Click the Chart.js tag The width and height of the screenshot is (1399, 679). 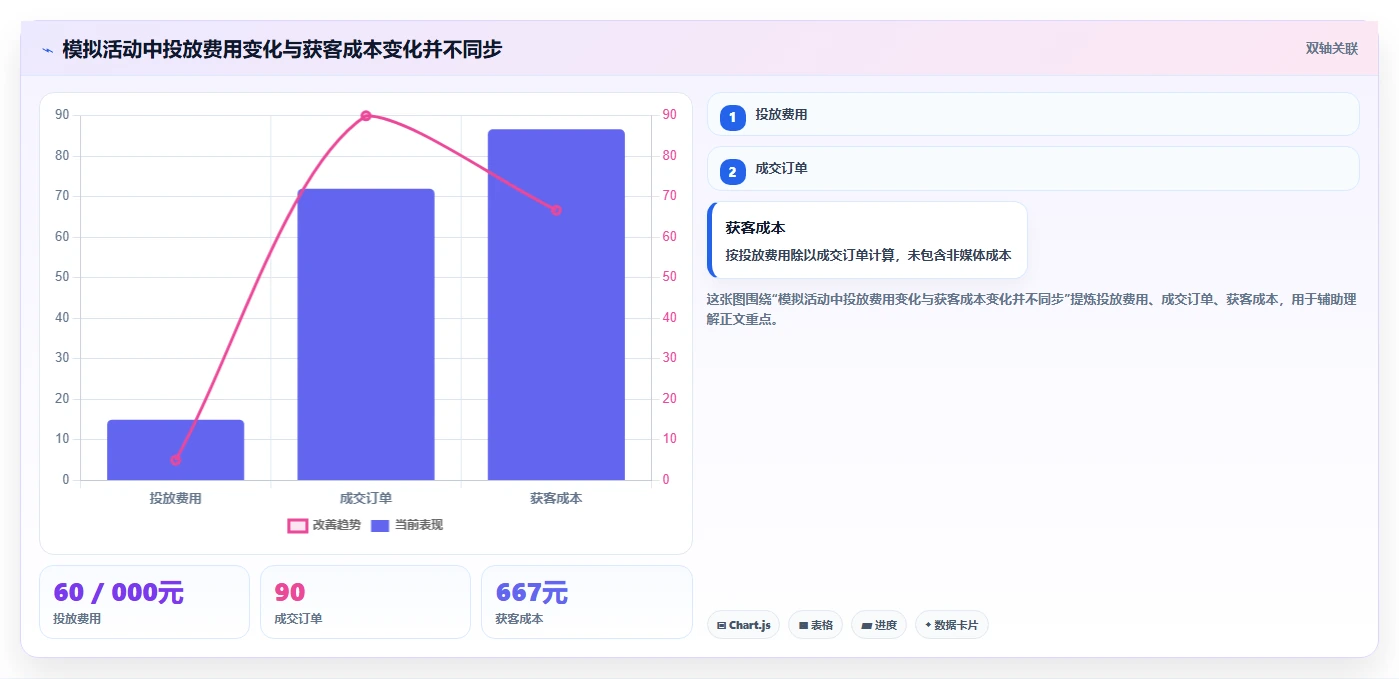(744, 625)
